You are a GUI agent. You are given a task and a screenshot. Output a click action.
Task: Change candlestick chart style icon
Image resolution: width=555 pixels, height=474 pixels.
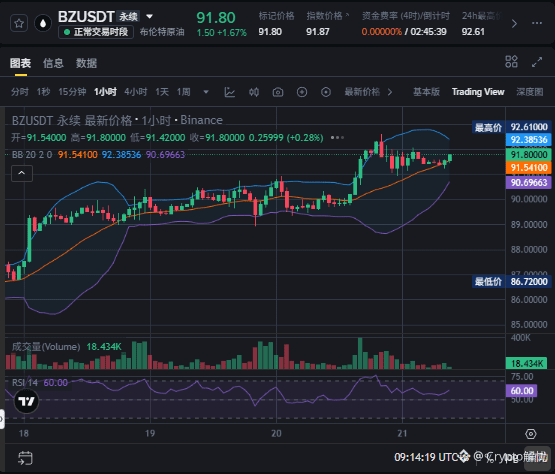254,92
